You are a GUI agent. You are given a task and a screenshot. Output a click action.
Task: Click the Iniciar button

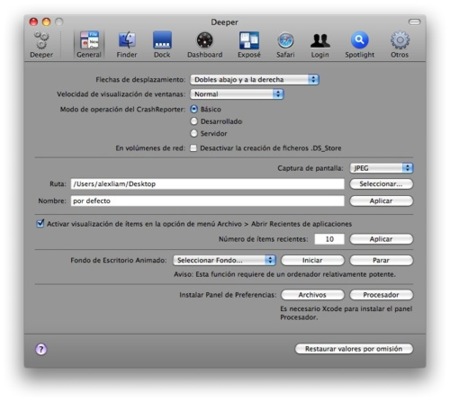pyautogui.click(x=312, y=260)
